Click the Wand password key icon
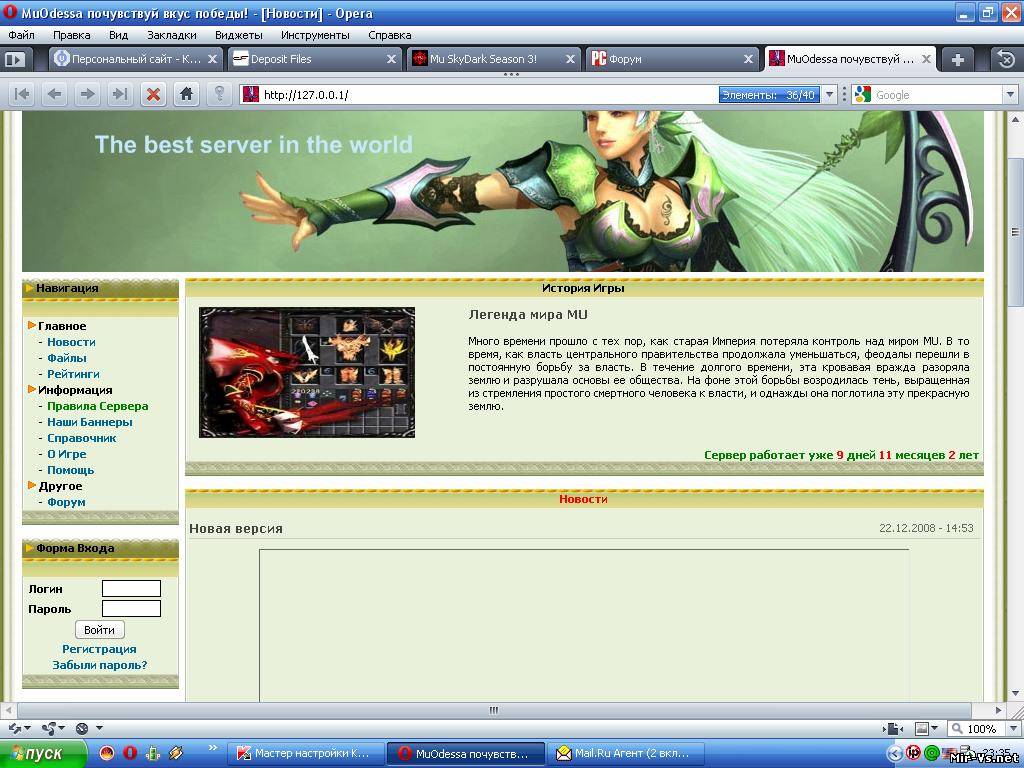This screenshot has width=1024, height=768. 219,95
